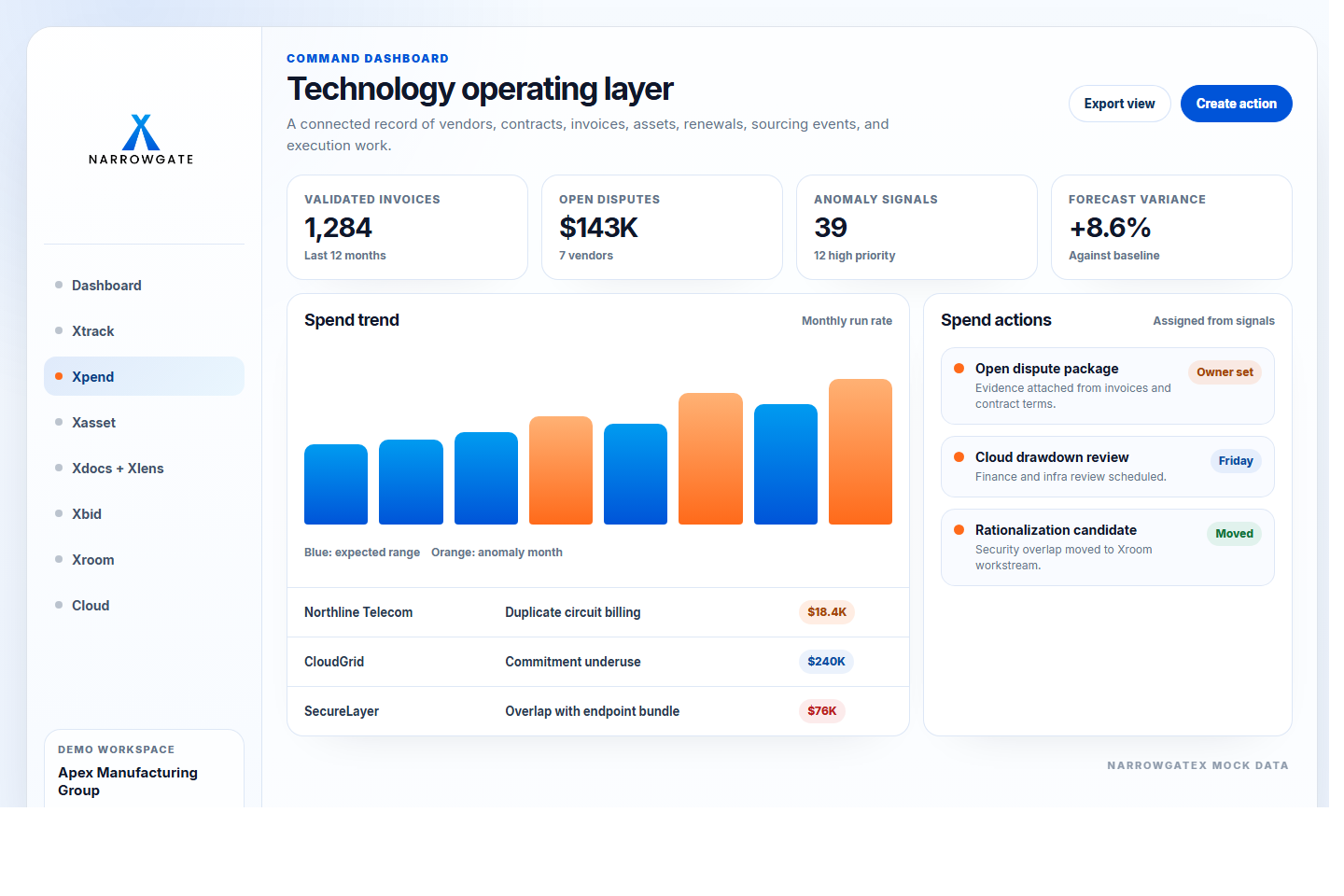Viewport: 1344px width, 896px height.
Task: Click Duplicate circuit billing text
Action: tap(573, 612)
